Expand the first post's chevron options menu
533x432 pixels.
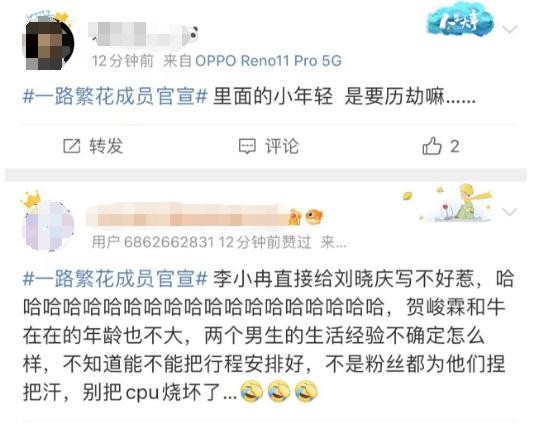pyautogui.click(x=510, y=30)
